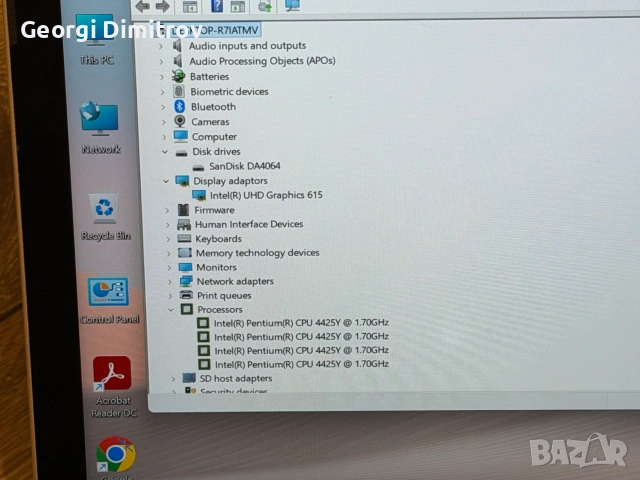Click the Display adaptors category icon

click(182, 180)
